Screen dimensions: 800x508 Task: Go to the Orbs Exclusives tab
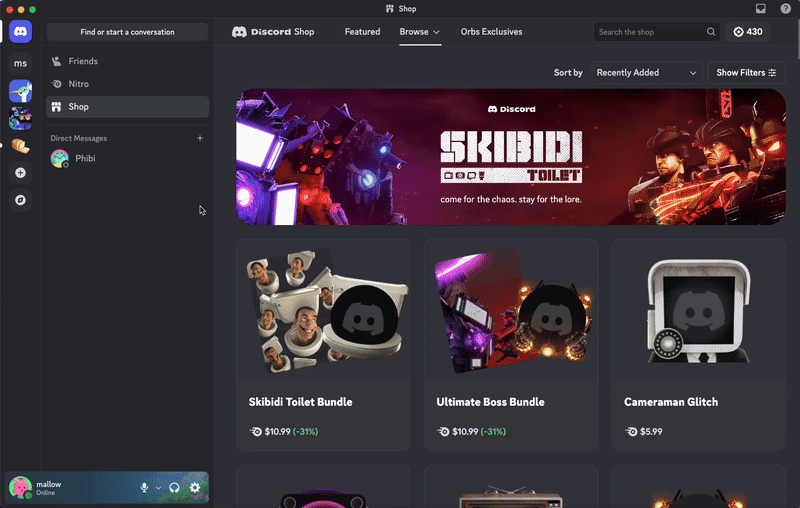(x=491, y=32)
